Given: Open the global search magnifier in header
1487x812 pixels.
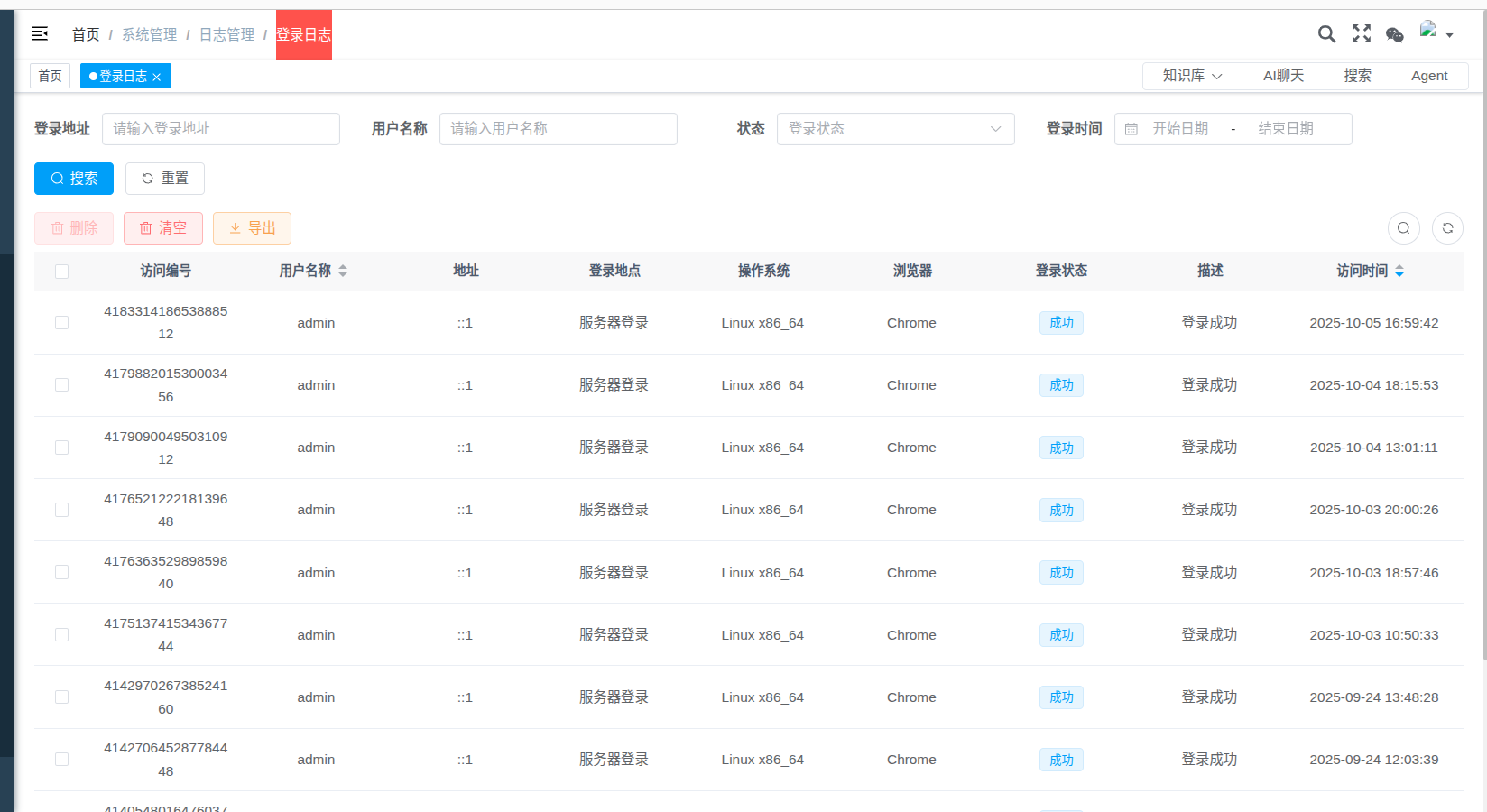Looking at the screenshot, I should (1326, 33).
